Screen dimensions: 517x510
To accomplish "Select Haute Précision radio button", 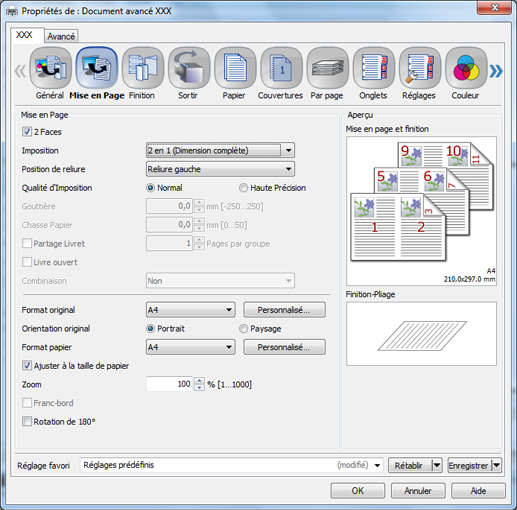I will [243, 188].
